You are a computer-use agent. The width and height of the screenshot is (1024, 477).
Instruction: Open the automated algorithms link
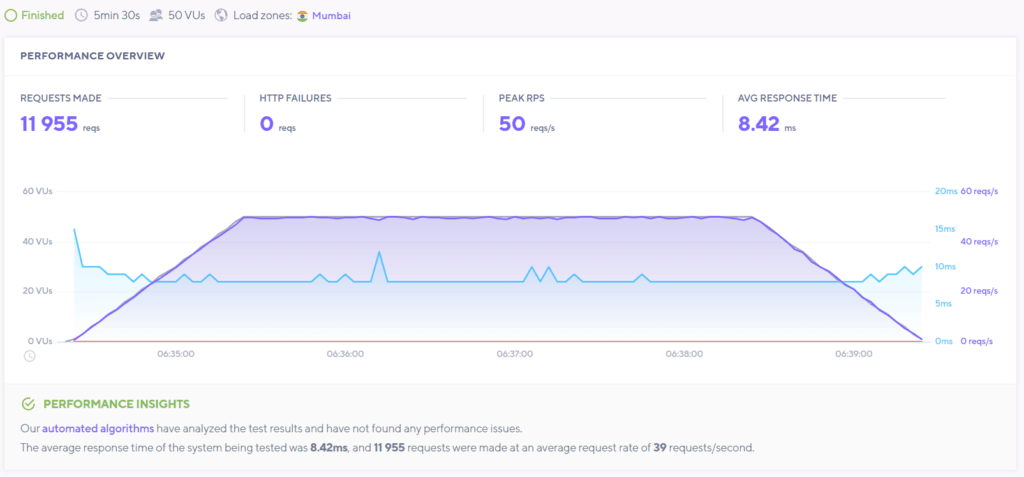point(98,428)
